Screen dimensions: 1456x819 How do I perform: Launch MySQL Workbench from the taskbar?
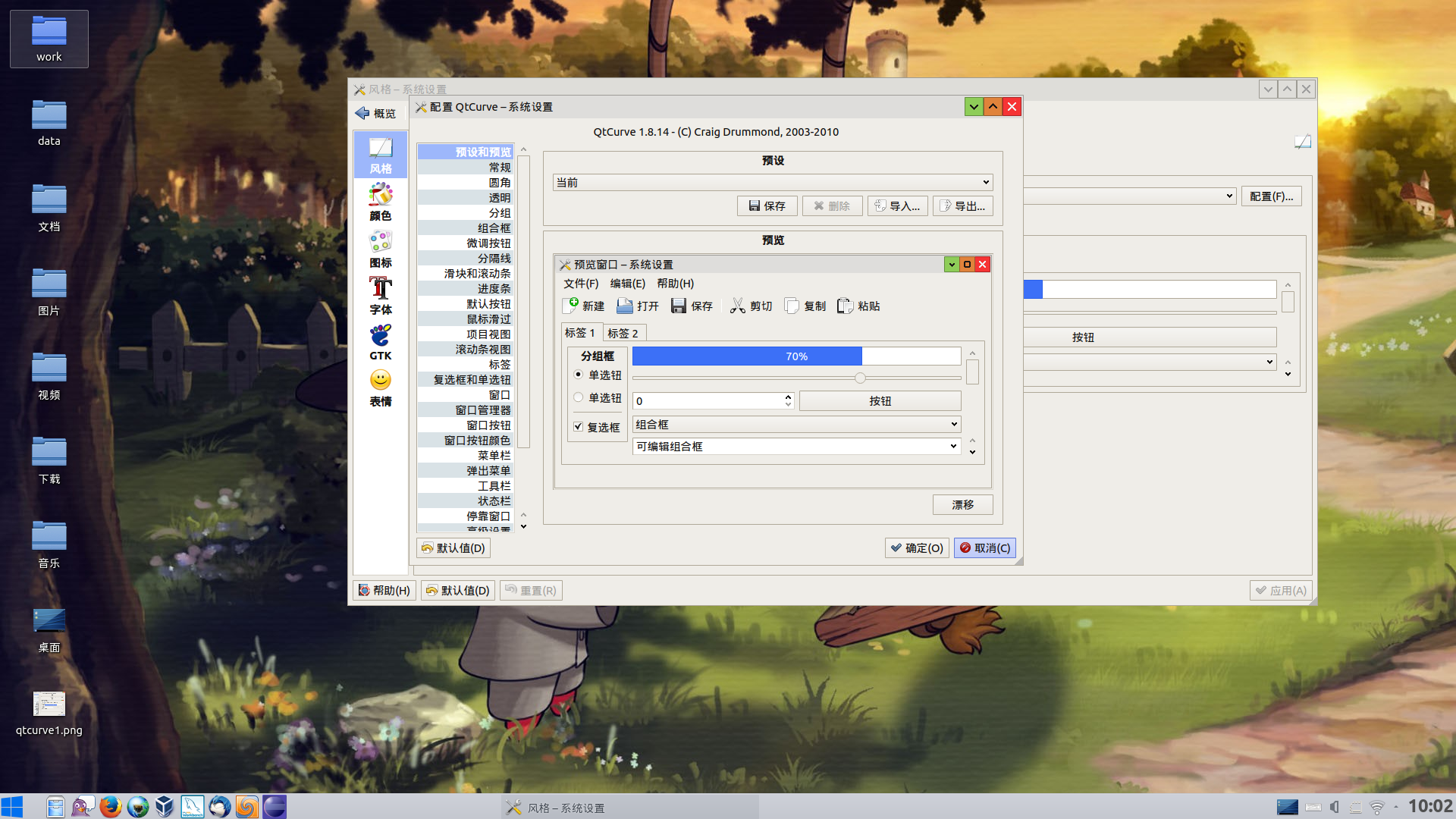[x=192, y=806]
